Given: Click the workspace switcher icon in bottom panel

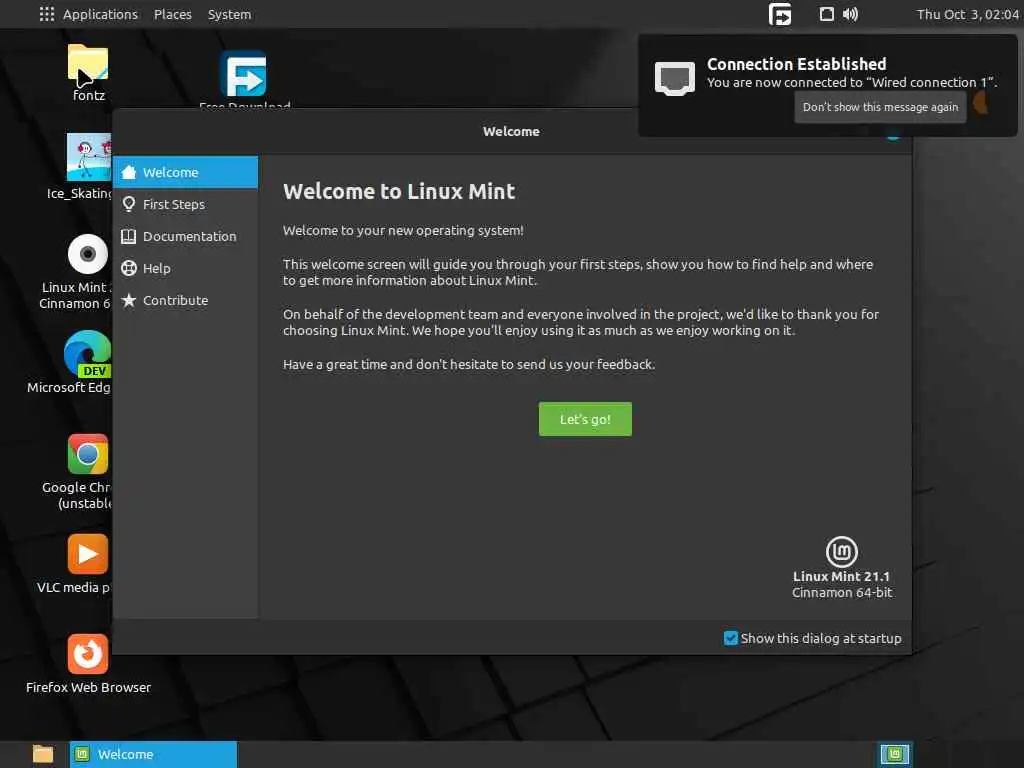Looking at the screenshot, I should pos(895,754).
